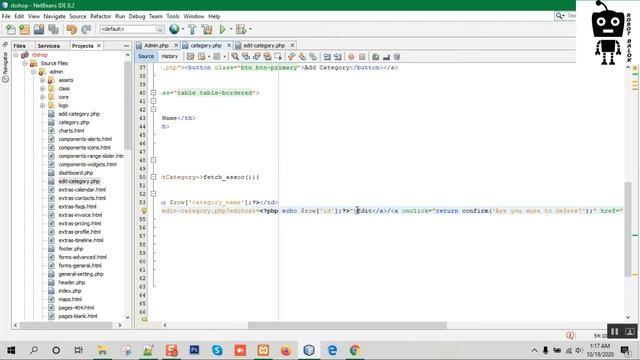The height and width of the screenshot is (360, 640).
Task: Pause the video with the pause button
Action: tap(615, 332)
